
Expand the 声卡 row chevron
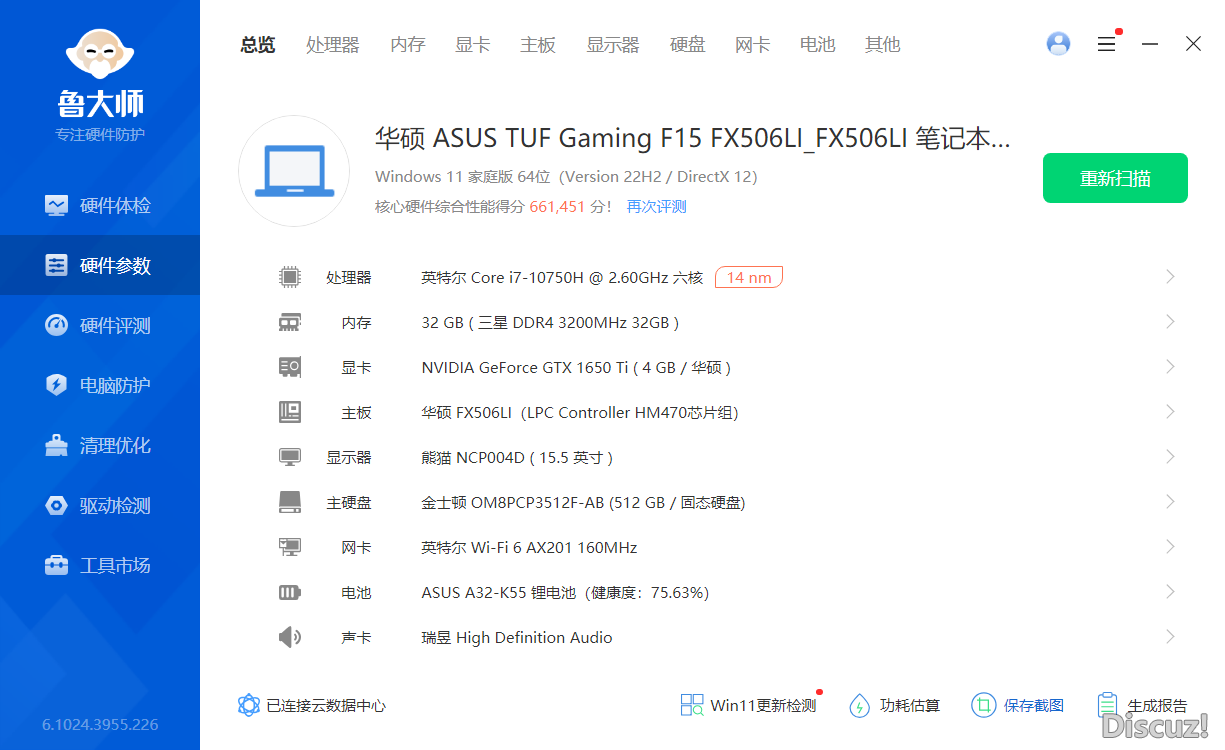pyautogui.click(x=1170, y=637)
